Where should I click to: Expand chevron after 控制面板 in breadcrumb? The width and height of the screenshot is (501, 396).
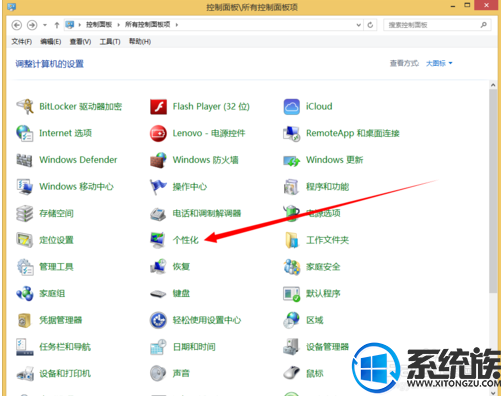click(x=118, y=25)
